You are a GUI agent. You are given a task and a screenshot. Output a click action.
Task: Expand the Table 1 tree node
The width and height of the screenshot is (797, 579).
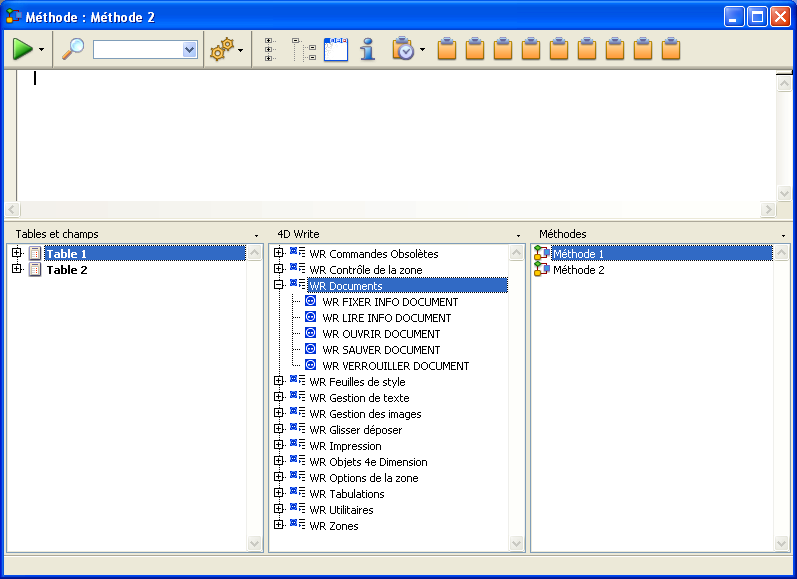tap(17, 254)
